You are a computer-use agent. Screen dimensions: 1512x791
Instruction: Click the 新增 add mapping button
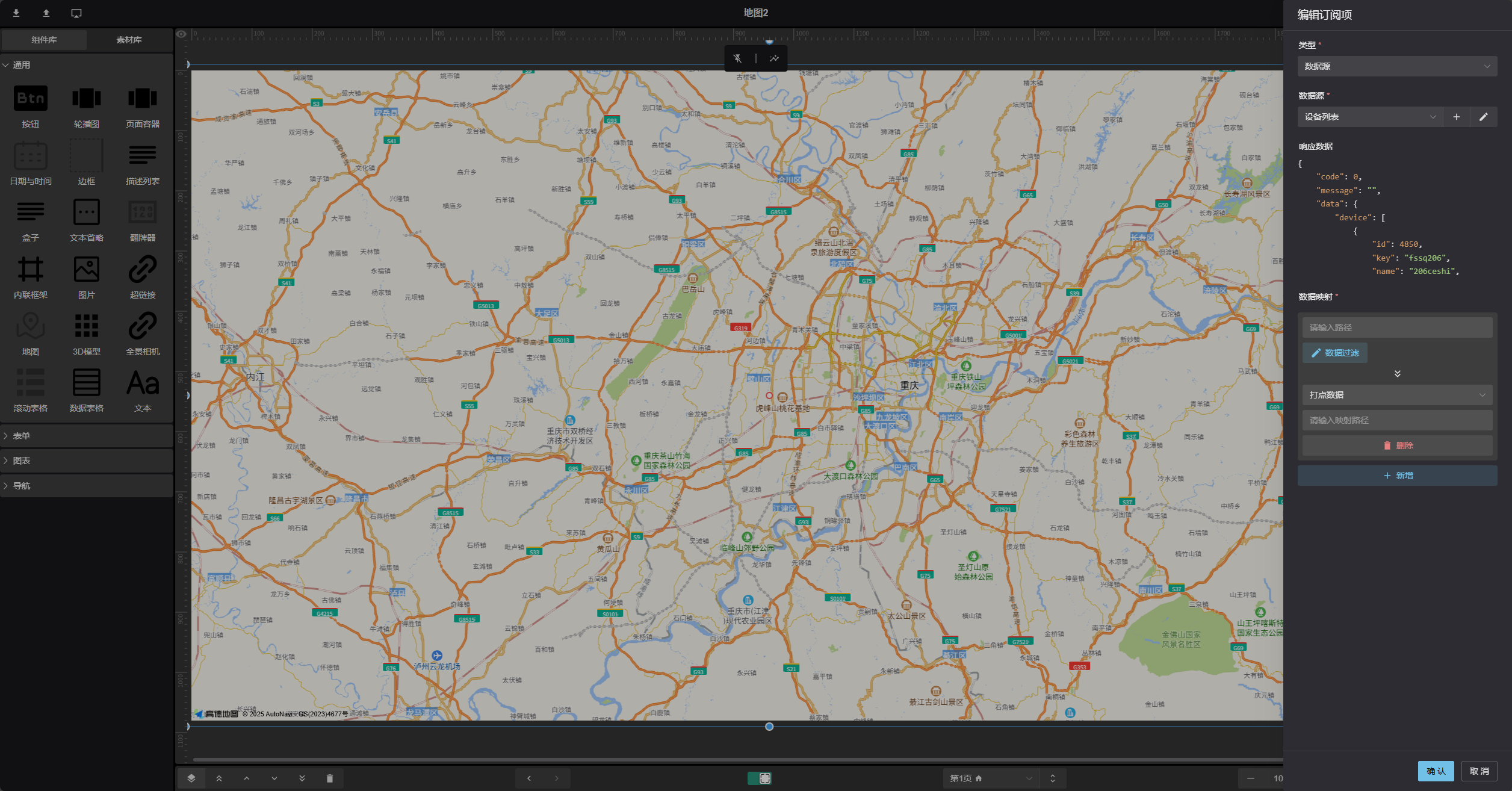pyautogui.click(x=1397, y=476)
